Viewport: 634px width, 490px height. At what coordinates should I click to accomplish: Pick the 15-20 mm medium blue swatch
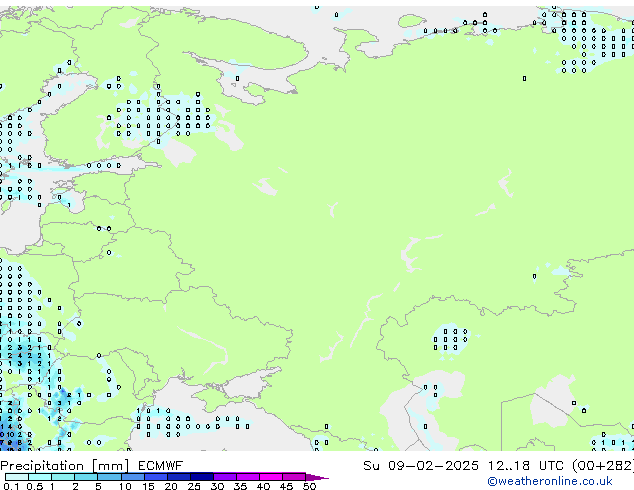pos(156,477)
